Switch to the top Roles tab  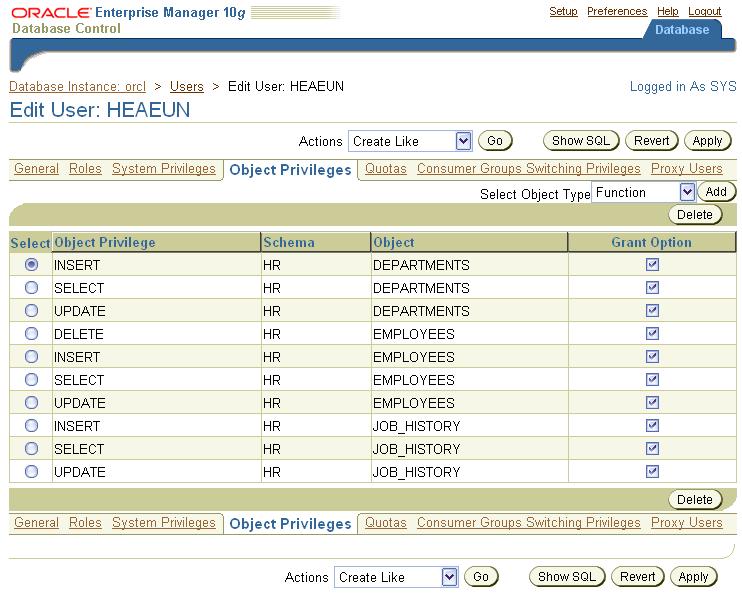[85, 169]
